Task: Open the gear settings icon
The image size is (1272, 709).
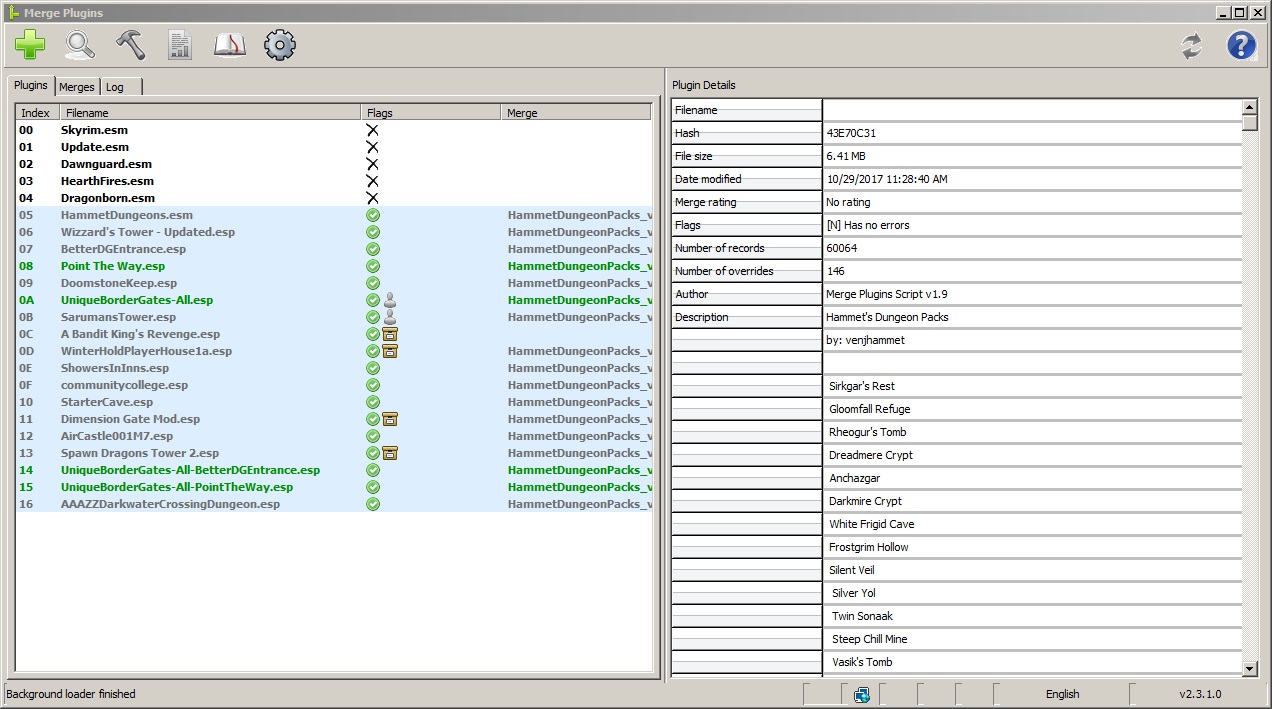Action: tap(280, 45)
